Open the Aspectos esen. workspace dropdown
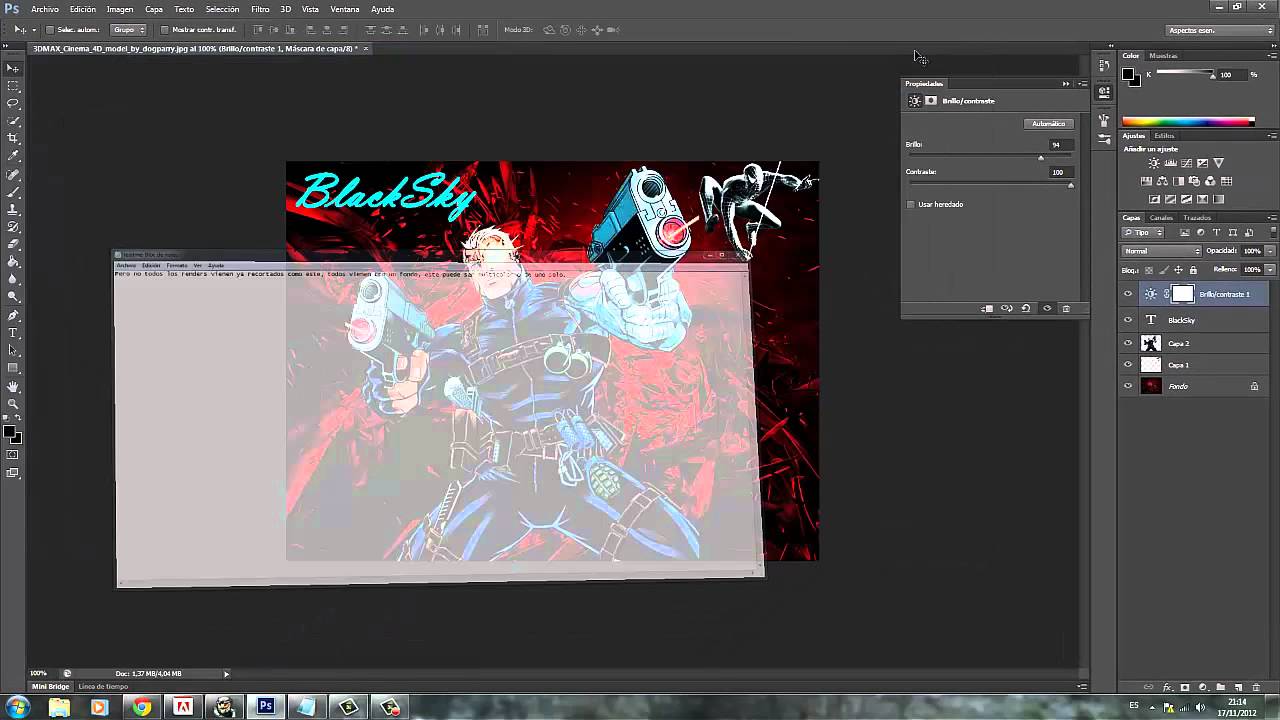Screen dimensions: 1280x720 [x=1220, y=30]
